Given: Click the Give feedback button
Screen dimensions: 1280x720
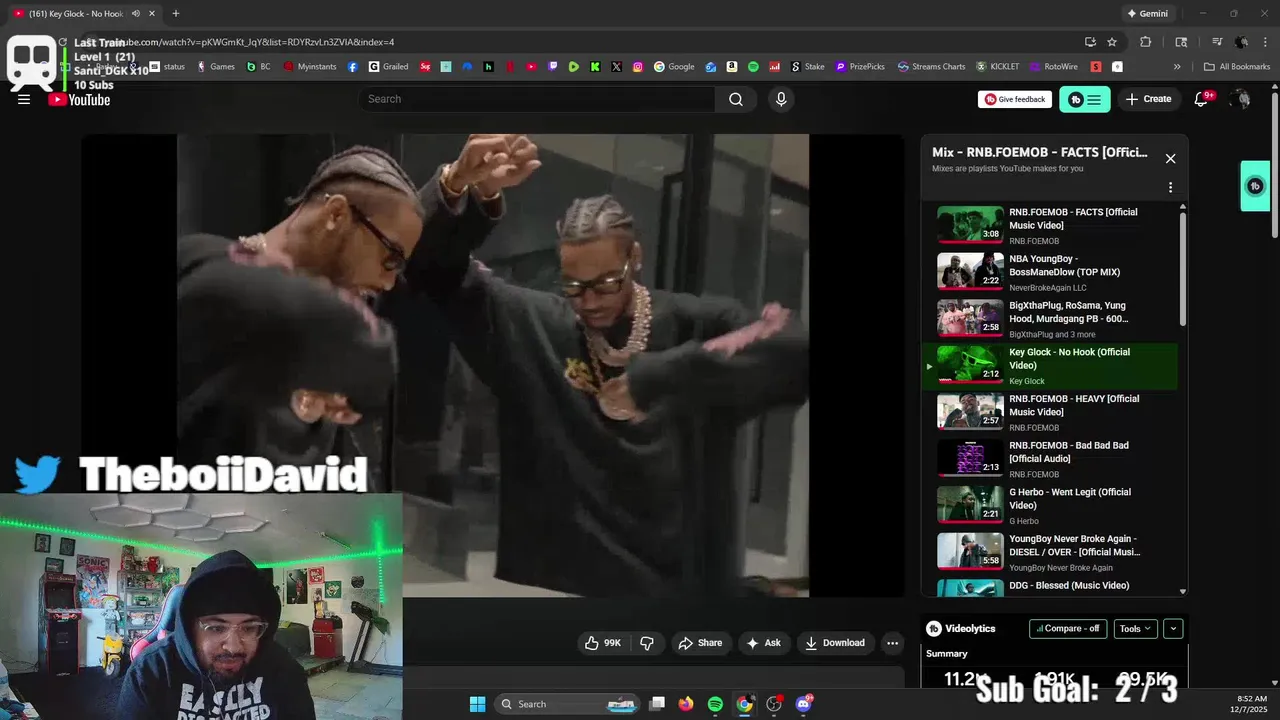Looking at the screenshot, I should 1015,99.
